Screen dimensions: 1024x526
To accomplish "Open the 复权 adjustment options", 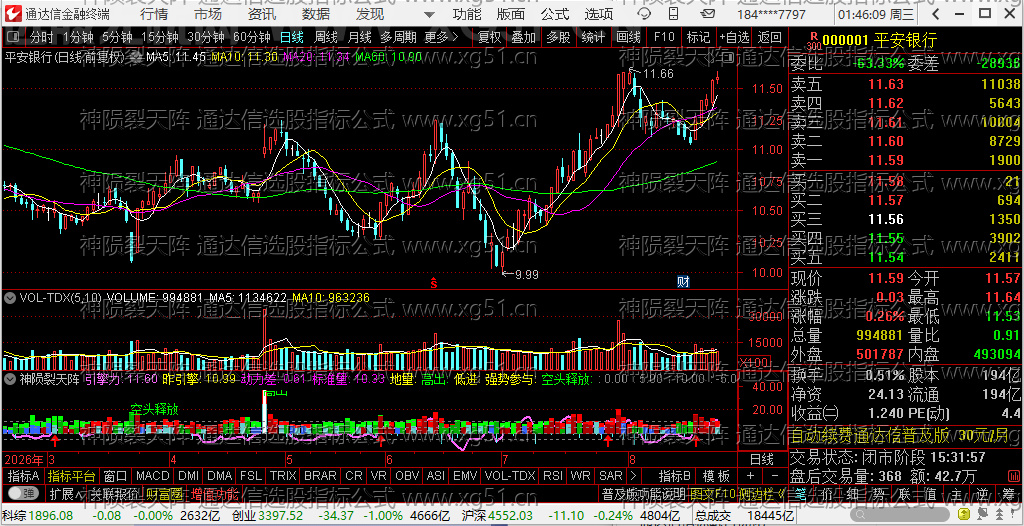I will point(489,37).
